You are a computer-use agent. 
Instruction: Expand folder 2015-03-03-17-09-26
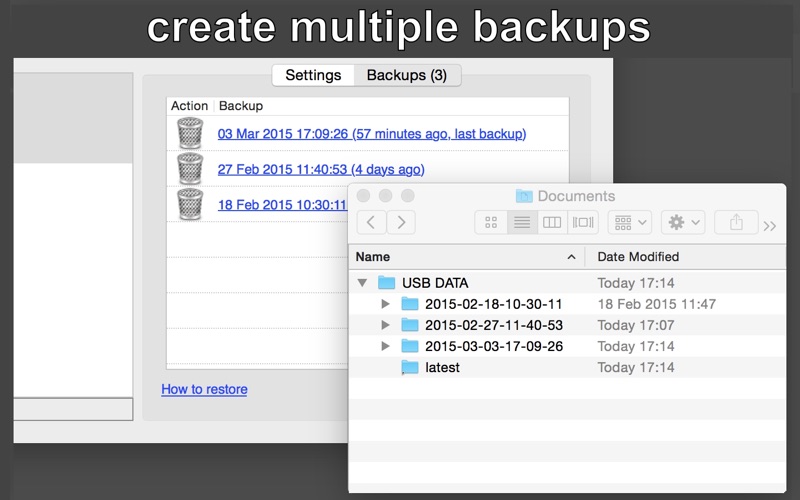click(x=386, y=346)
